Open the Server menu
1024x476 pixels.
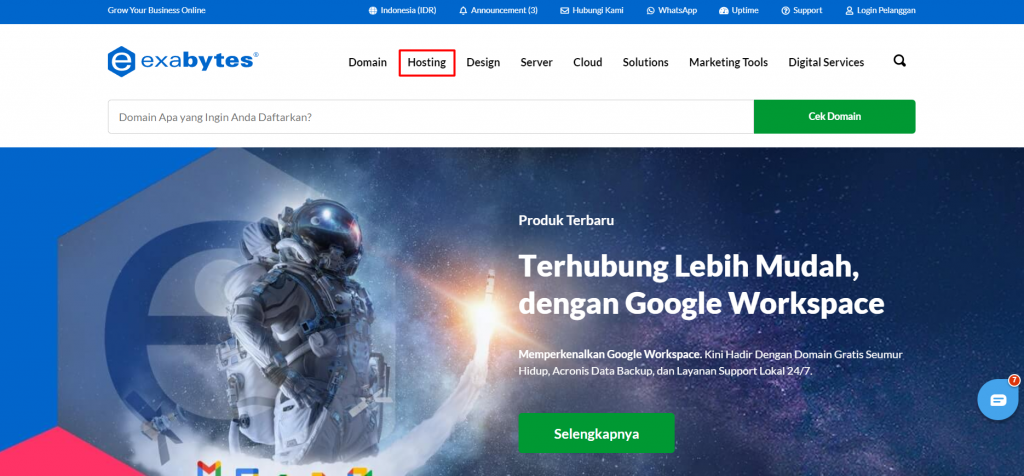[x=537, y=62]
